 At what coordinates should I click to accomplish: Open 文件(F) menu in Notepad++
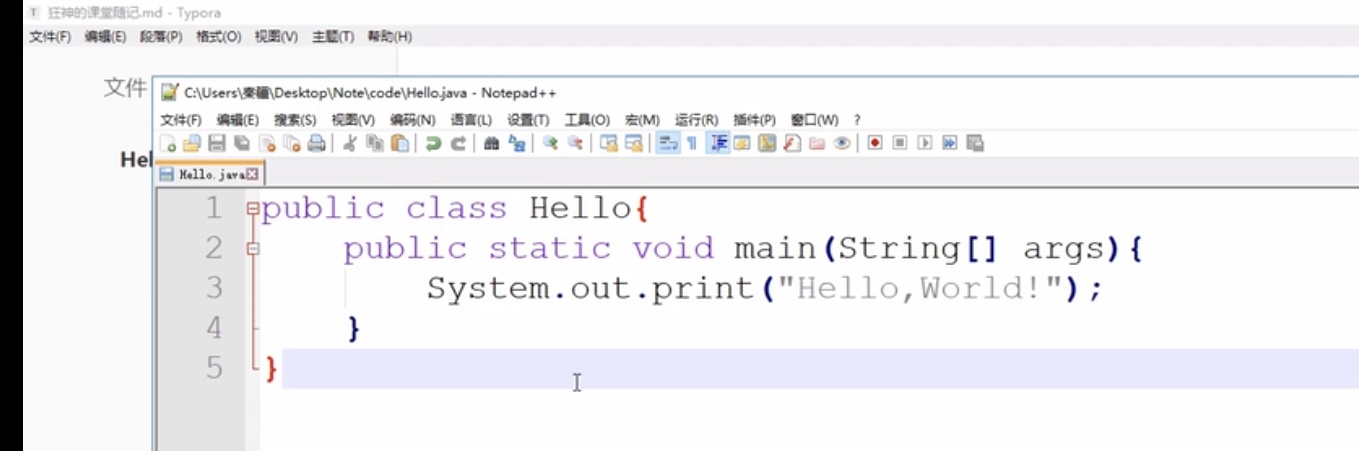point(181,119)
